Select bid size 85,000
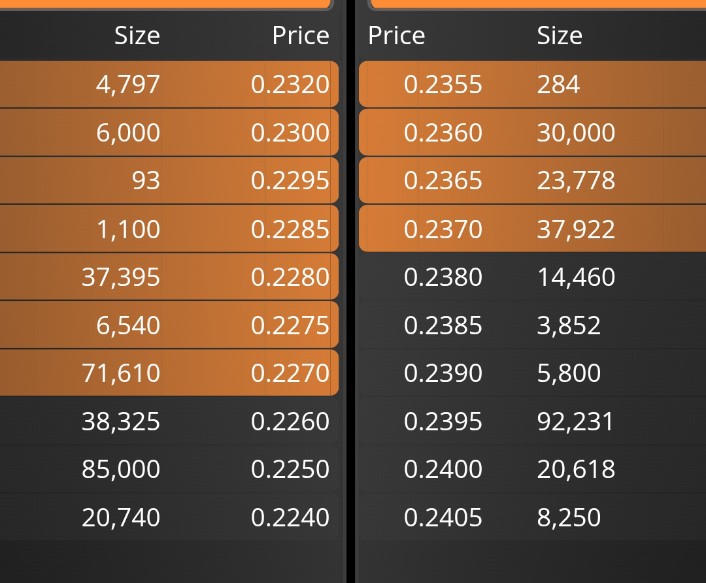Image resolution: width=706 pixels, height=583 pixels. point(121,469)
